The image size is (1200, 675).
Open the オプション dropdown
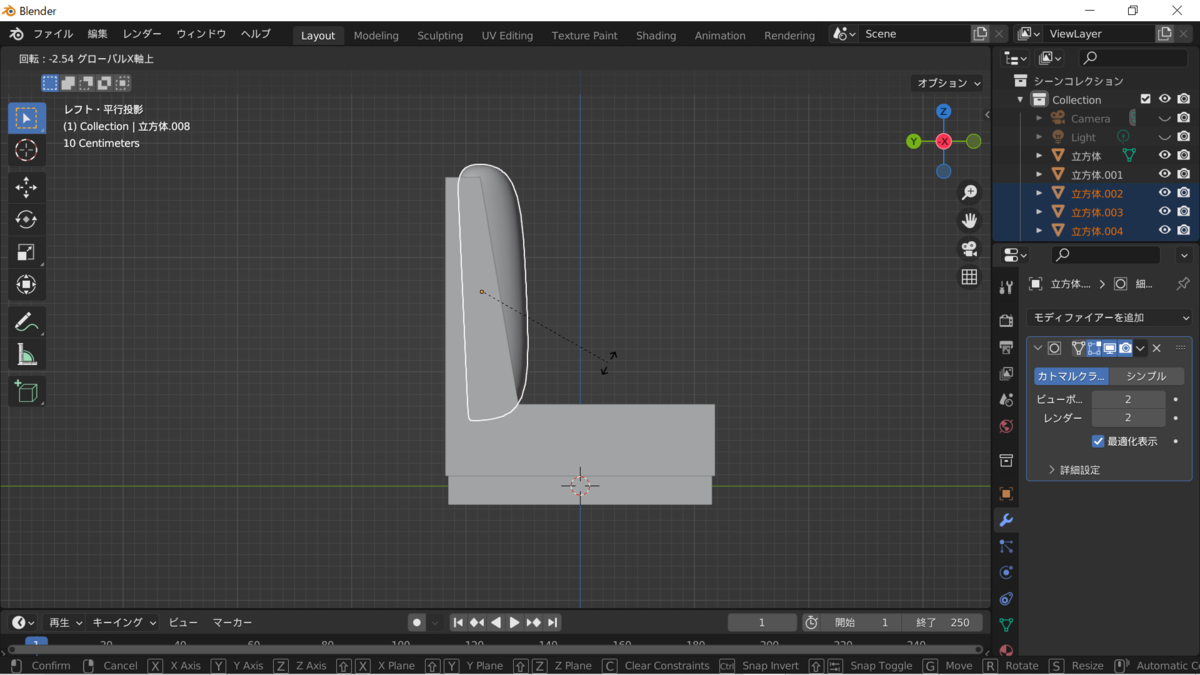[948, 83]
